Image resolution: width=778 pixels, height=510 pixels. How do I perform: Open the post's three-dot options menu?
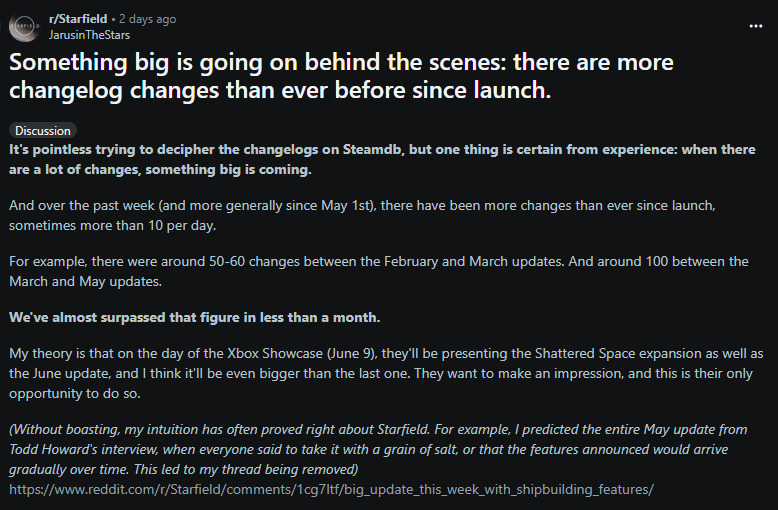coord(755,26)
